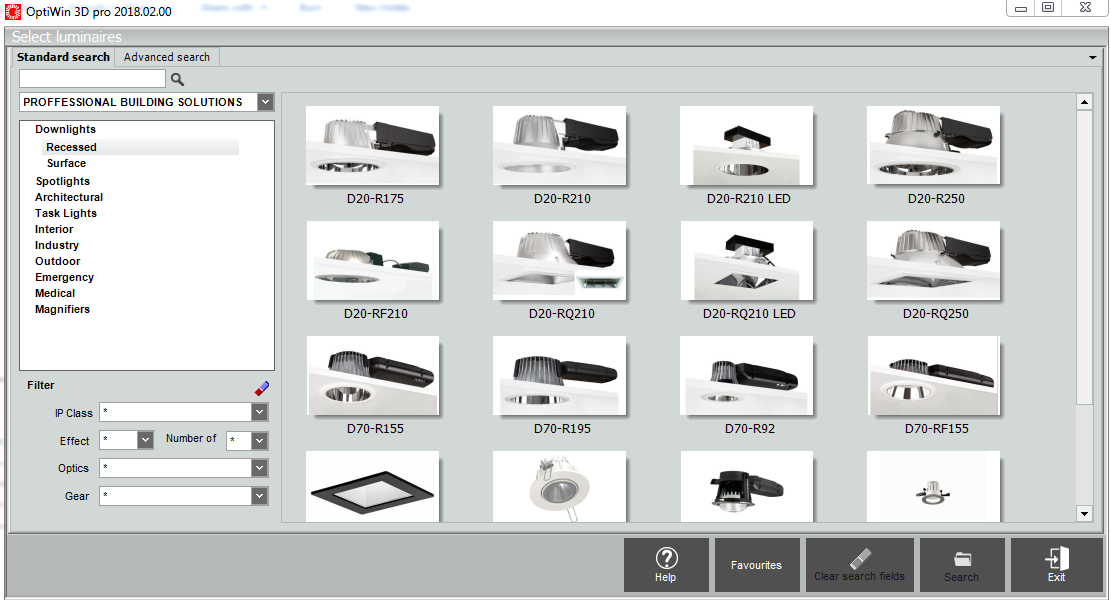Screen dimensions: 1111x600
Task: Open the Effect dropdown
Action: pyautogui.click(x=145, y=440)
